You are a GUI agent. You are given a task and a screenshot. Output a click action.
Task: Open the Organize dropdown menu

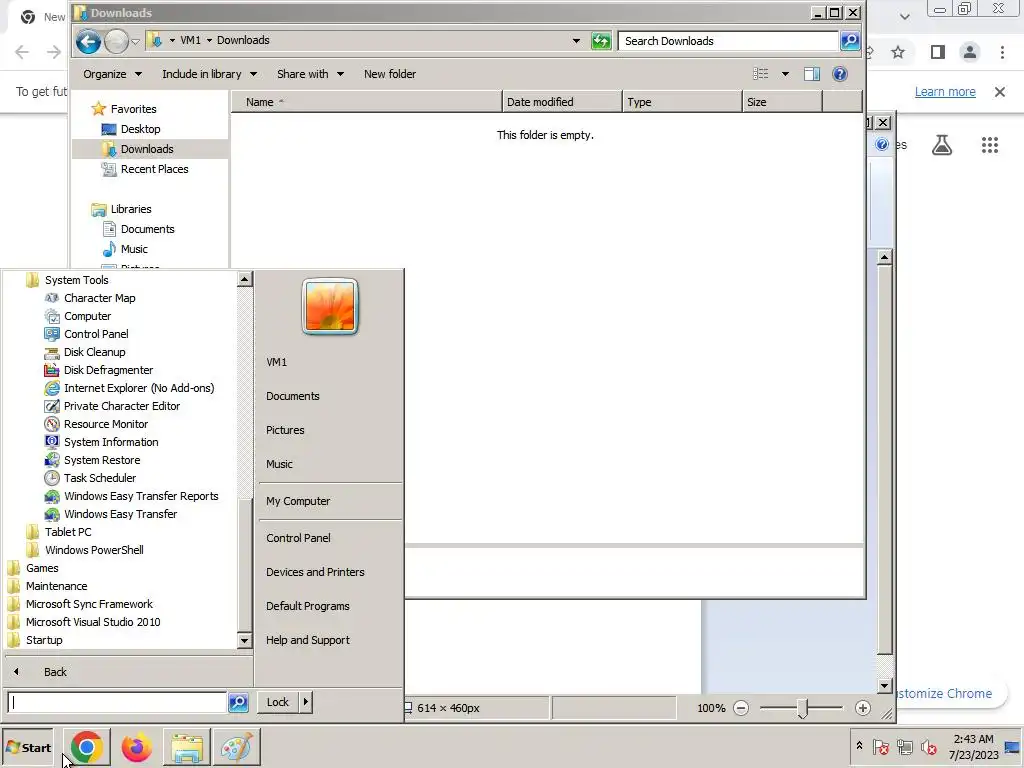point(112,74)
